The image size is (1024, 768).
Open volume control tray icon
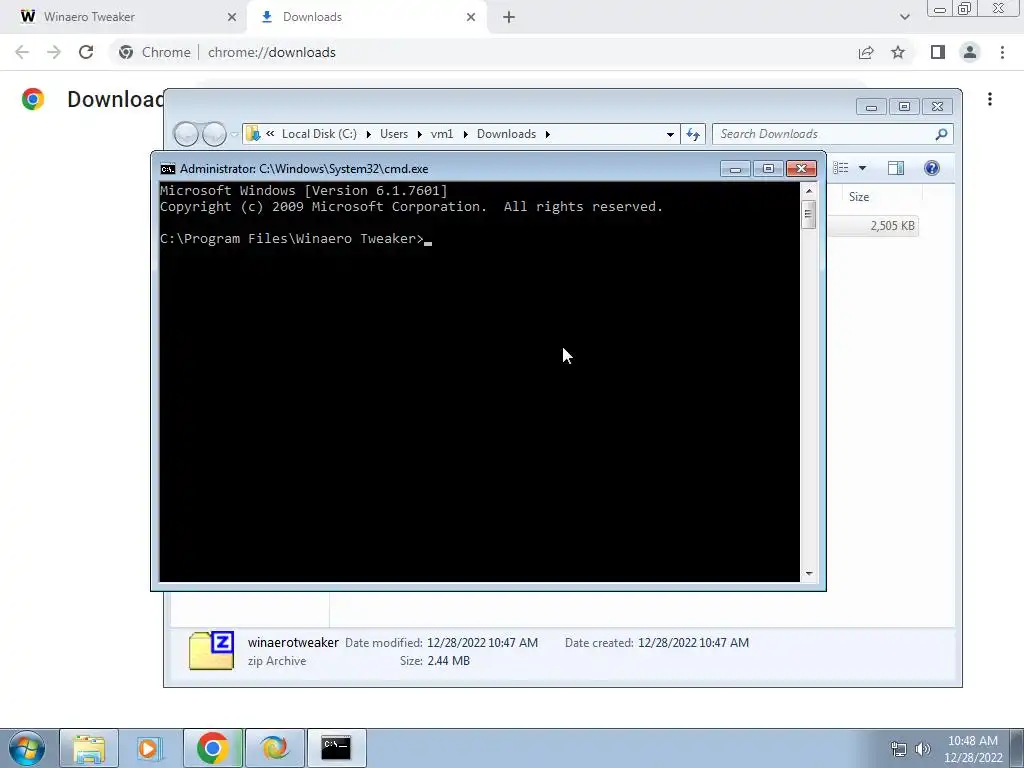(x=922, y=749)
